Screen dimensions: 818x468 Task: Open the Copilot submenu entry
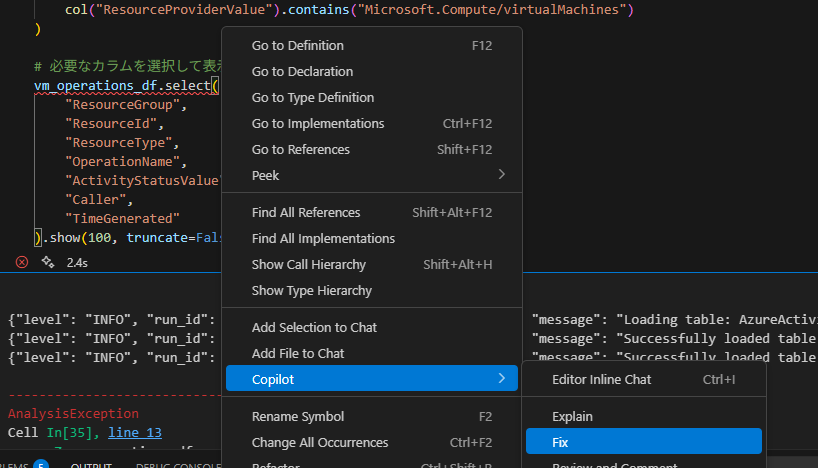tap(371, 379)
